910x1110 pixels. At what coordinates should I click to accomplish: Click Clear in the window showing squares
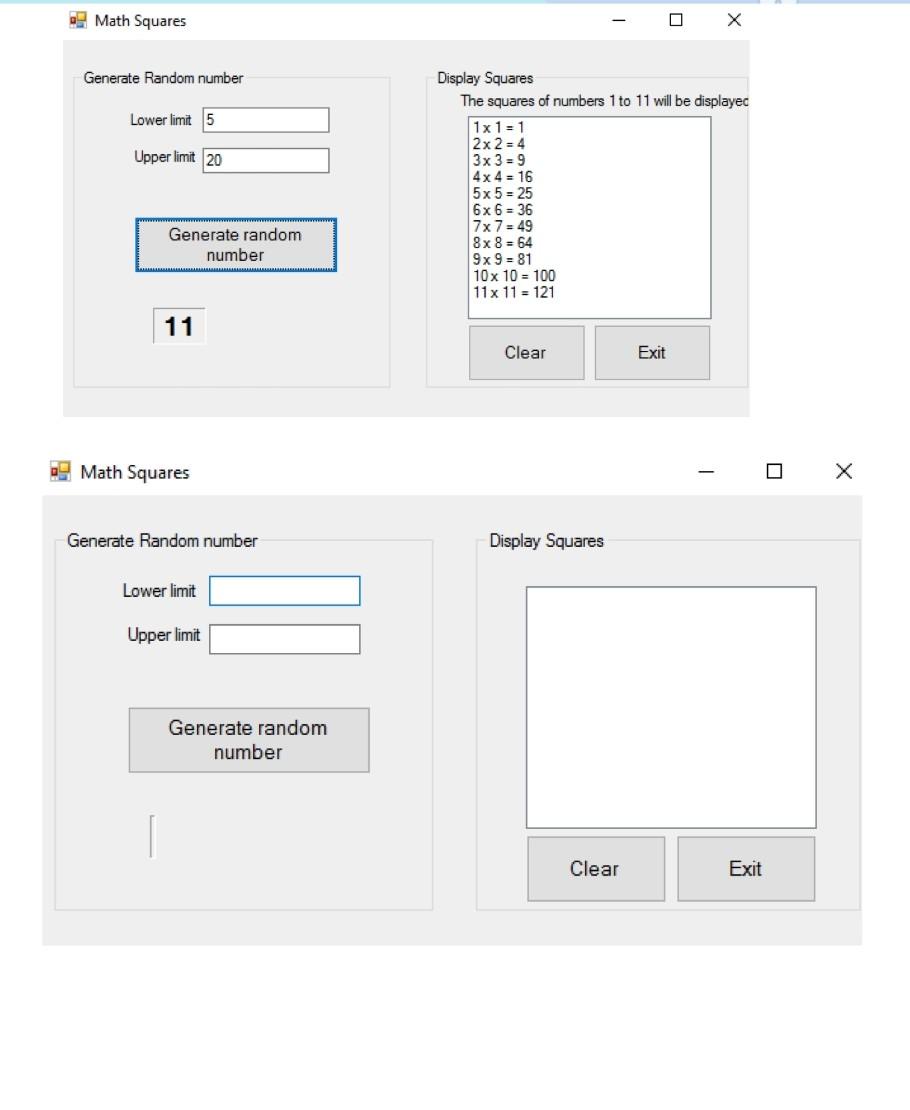(526, 353)
